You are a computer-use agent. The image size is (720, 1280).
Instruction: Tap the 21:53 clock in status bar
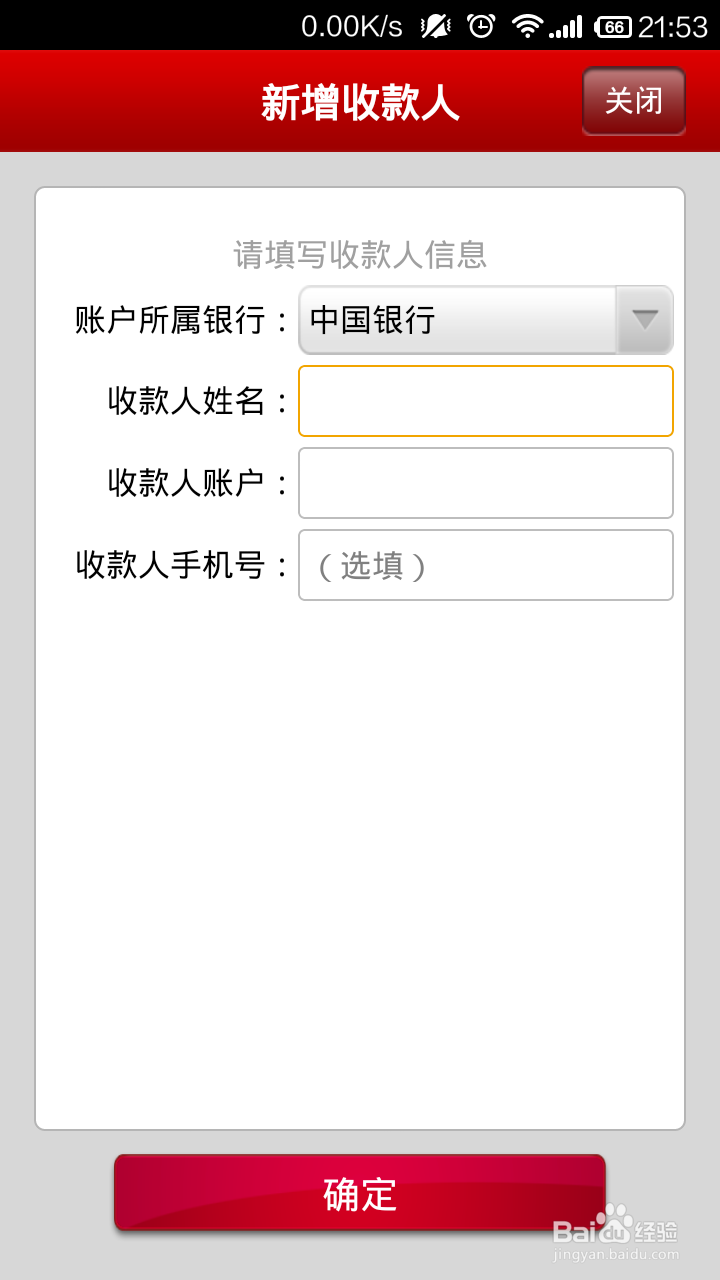pos(673,27)
